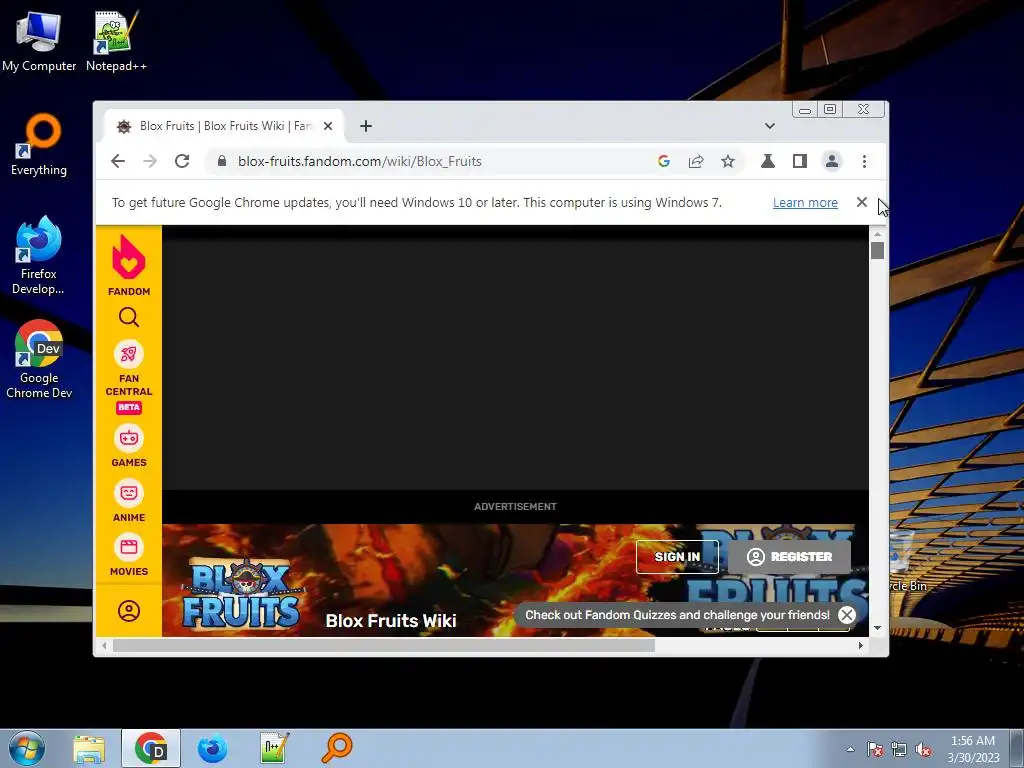Image resolution: width=1024 pixels, height=768 pixels.
Task: Toggle Chrome side panel
Action: pos(800,161)
